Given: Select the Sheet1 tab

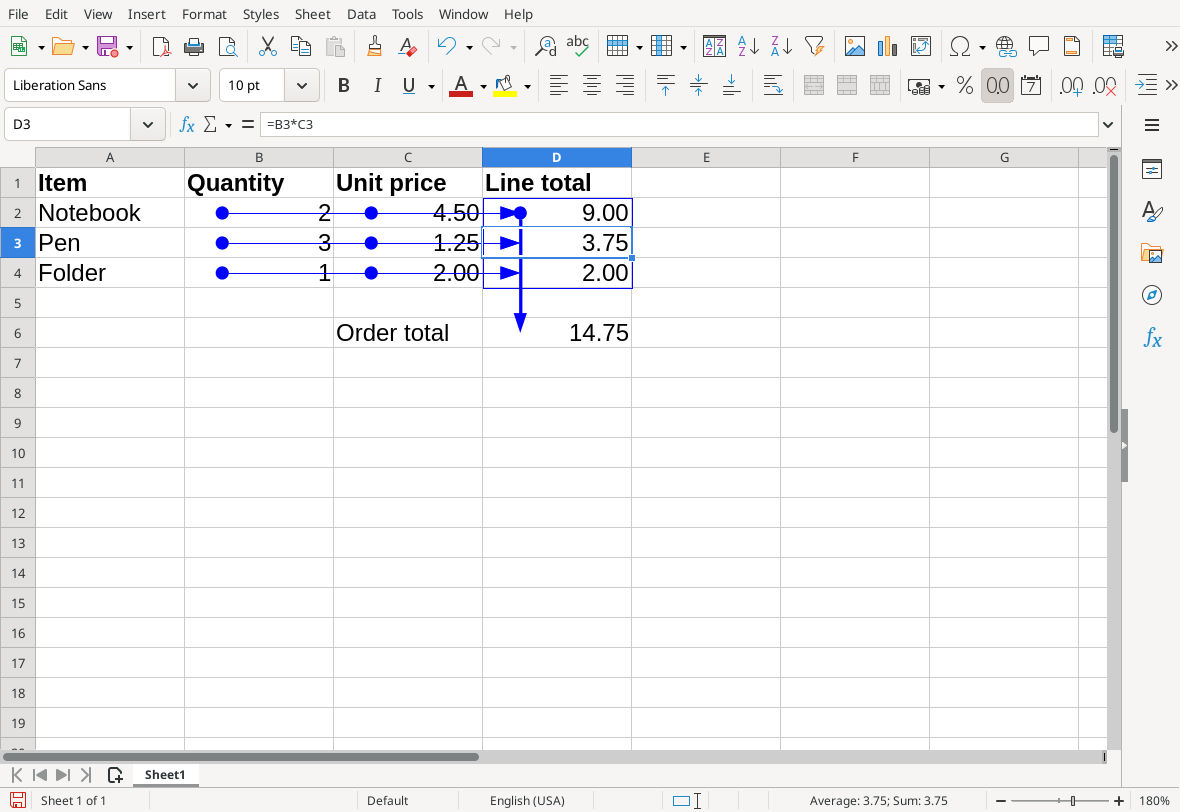Looking at the screenshot, I should pos(165,775).
